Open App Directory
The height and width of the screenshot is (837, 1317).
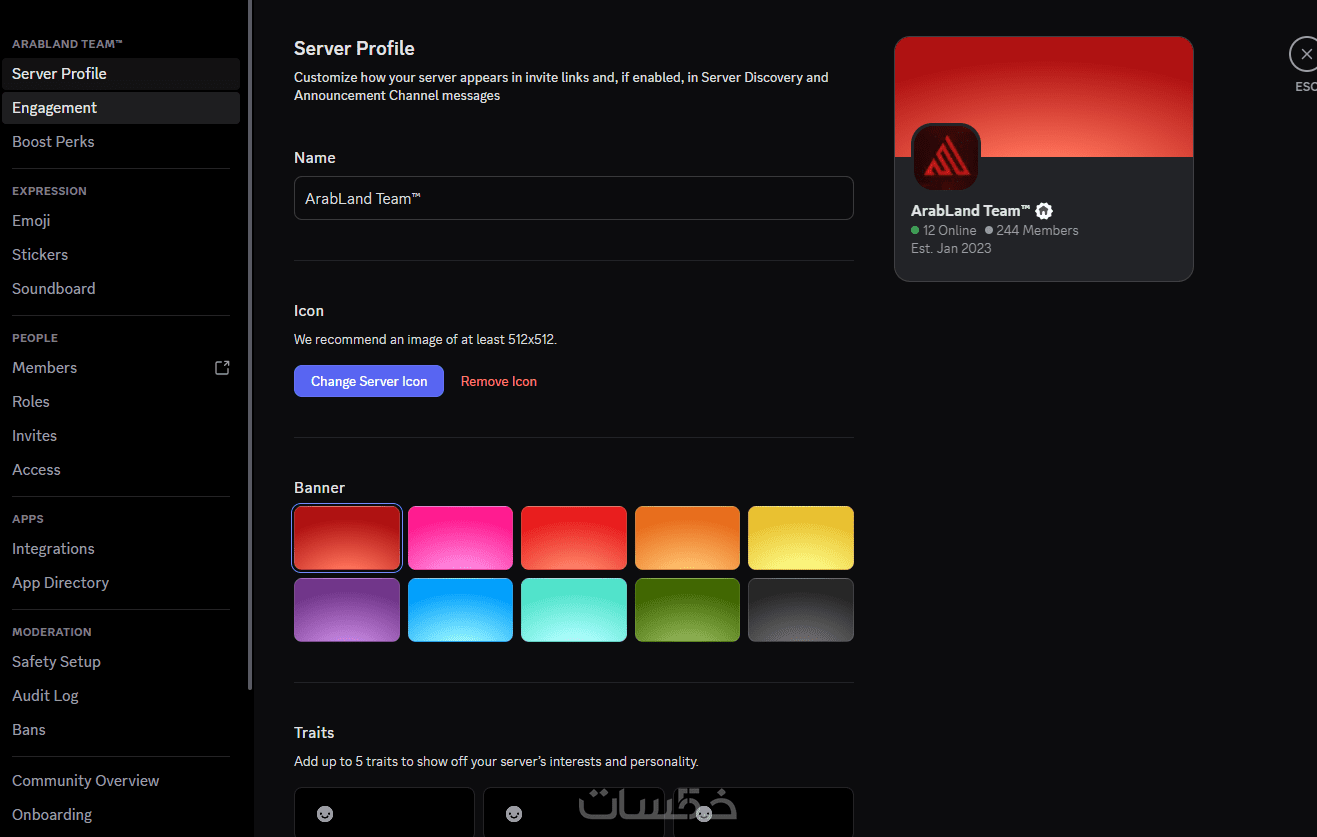[121, 583]
